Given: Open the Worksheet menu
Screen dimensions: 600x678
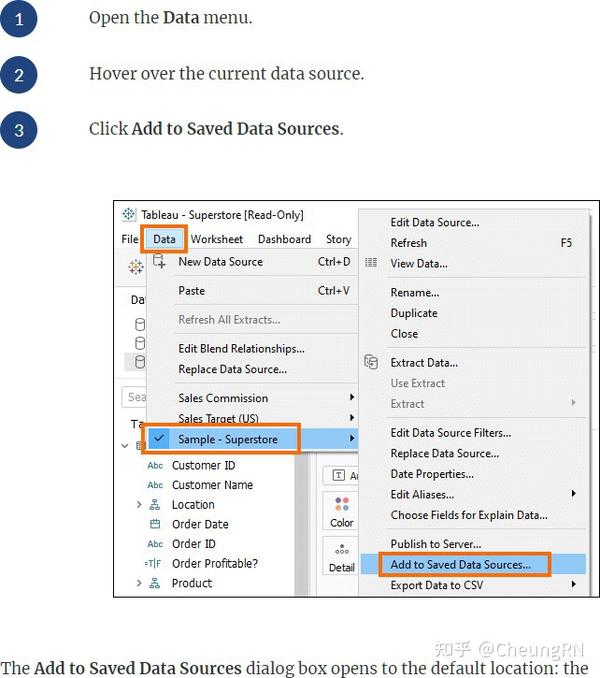Looking at the screenshot, I should pyautogui.click(x=217, y=239).
